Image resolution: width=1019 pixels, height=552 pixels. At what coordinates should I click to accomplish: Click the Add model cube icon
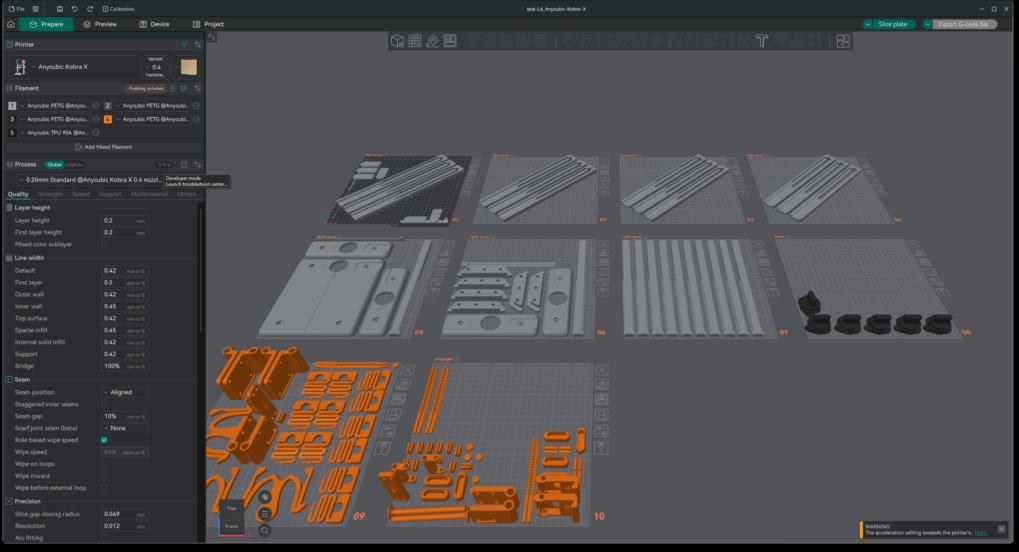(397, 41)
